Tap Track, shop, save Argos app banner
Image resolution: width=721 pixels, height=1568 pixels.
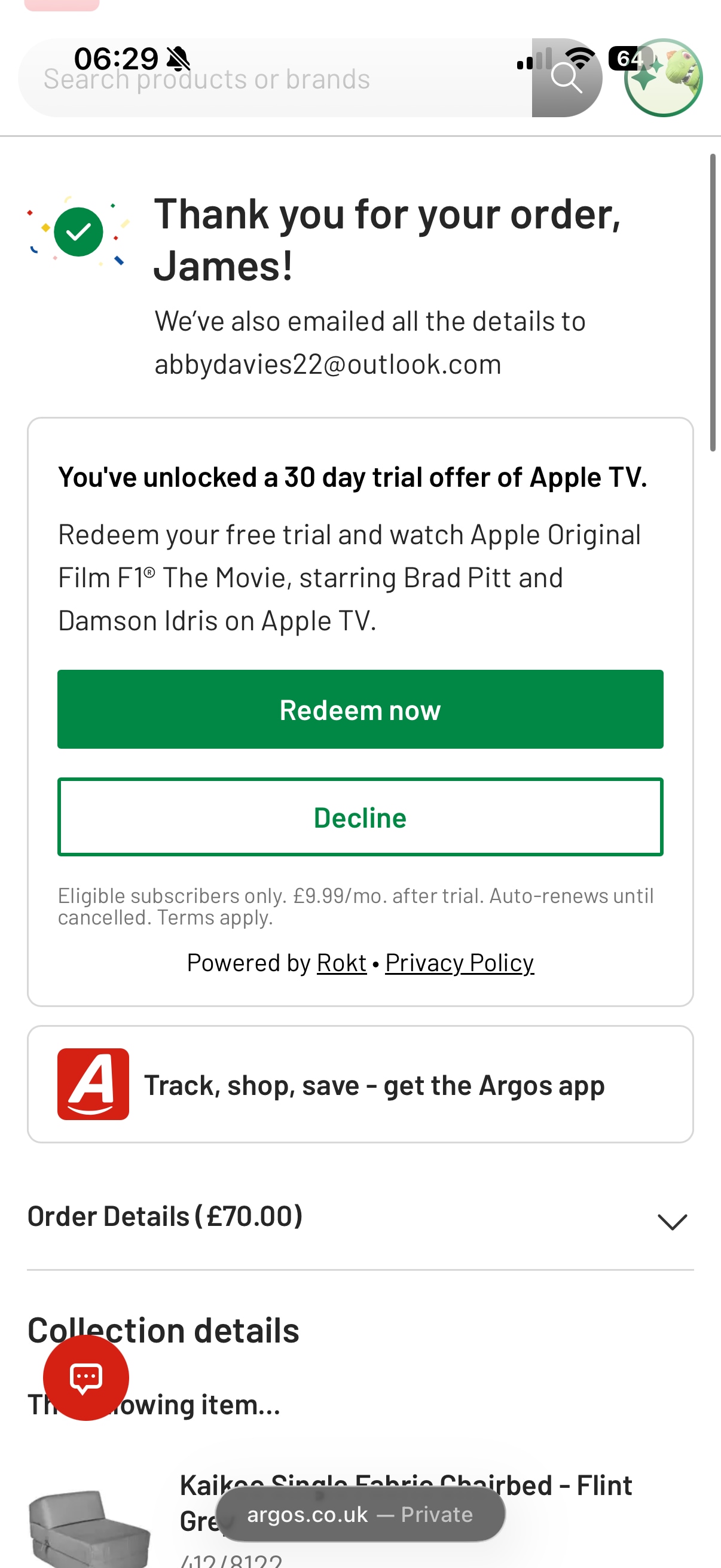374,1086
